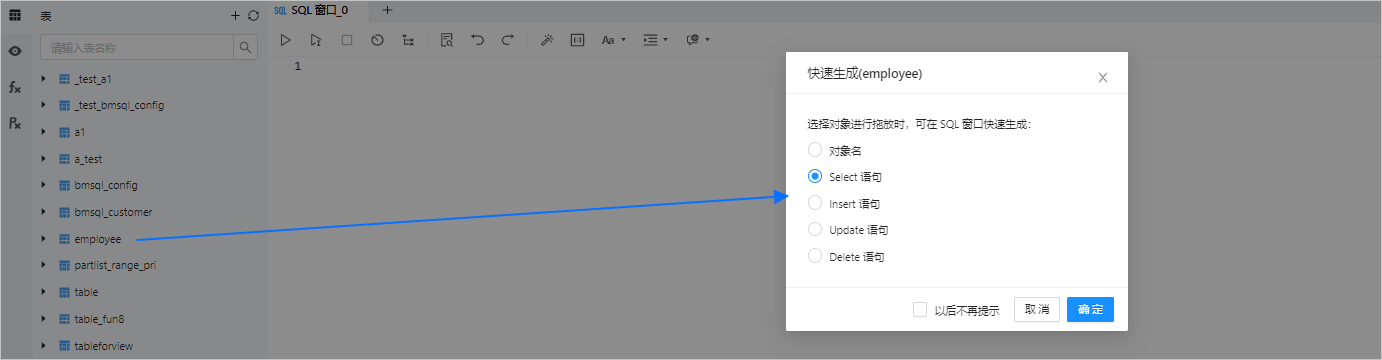The image size is (1382, 360).
Task: Expand the _test_bmsql_config table node
Action: click(x=43, y=105)
